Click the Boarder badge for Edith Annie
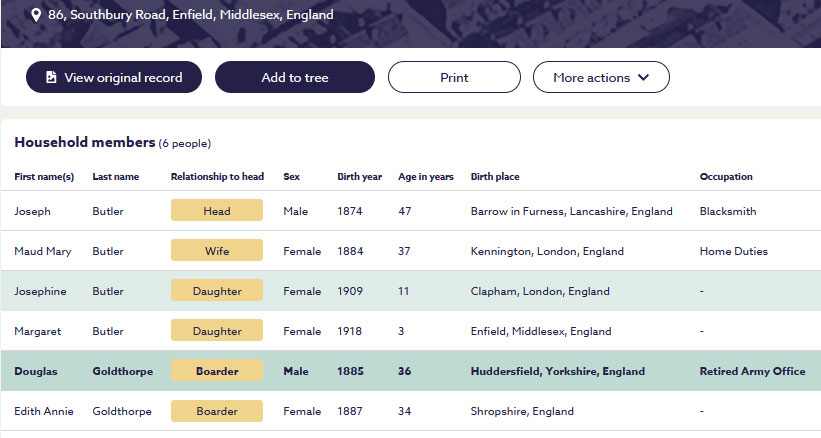This screenshot has width=821, height=438. pyautogui.click(x=217, y=411)
